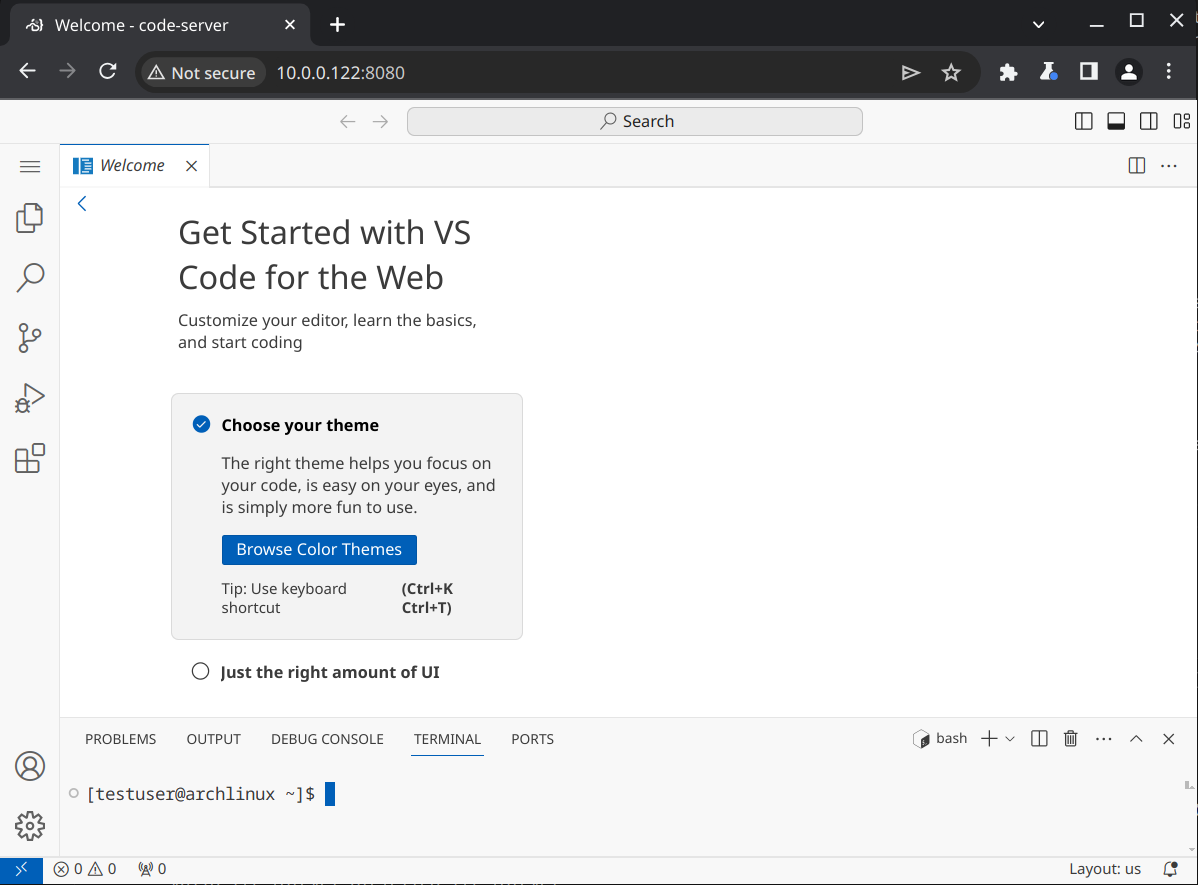
Task: Open terminal panel More Actions ellipsis
Action: pyautogui.click(x=1103, y=738)
